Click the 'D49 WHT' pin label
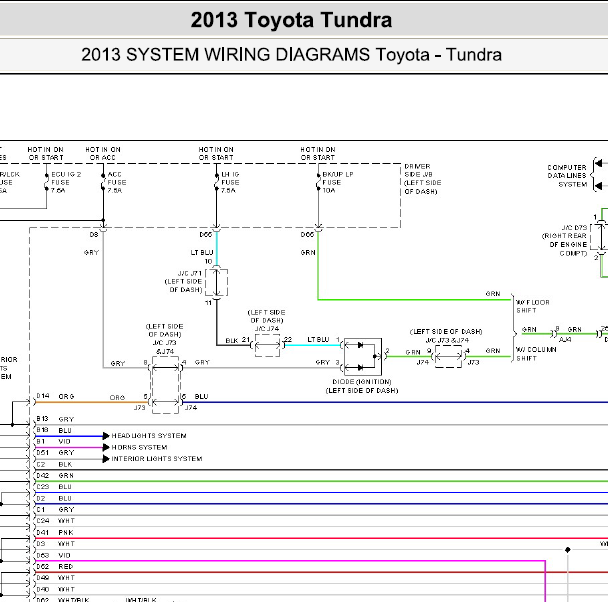 point(55,578)
